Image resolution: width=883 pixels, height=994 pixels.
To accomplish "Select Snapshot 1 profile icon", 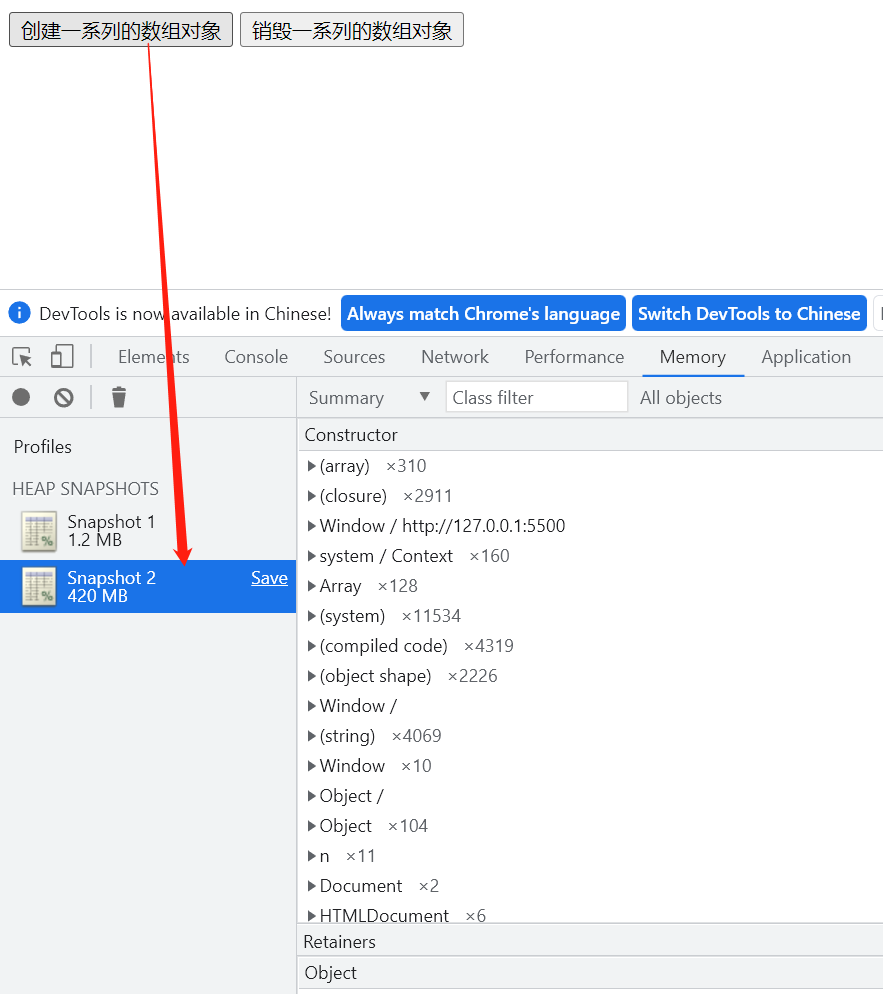I will (39, 531).
